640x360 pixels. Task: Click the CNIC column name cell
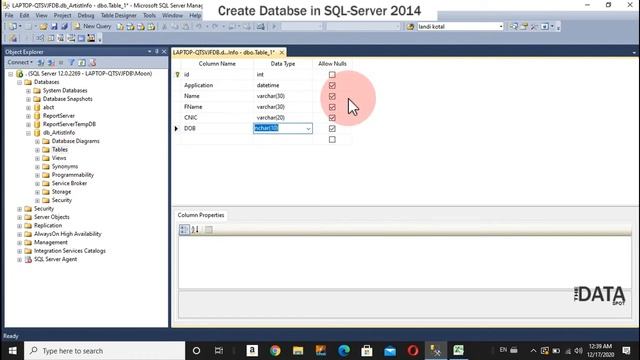217,118
